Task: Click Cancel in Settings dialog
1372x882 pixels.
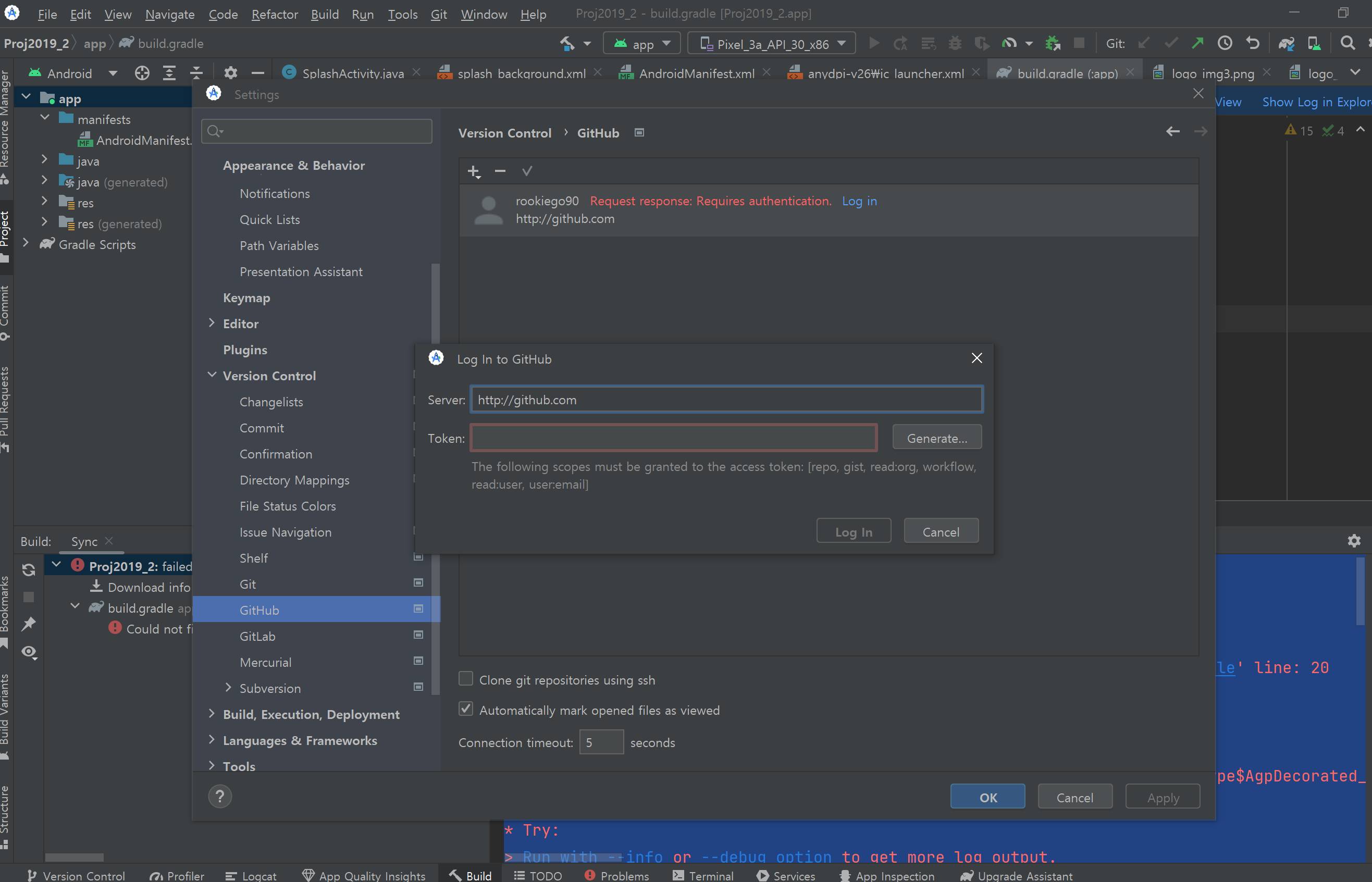Action: point(1074,797)
